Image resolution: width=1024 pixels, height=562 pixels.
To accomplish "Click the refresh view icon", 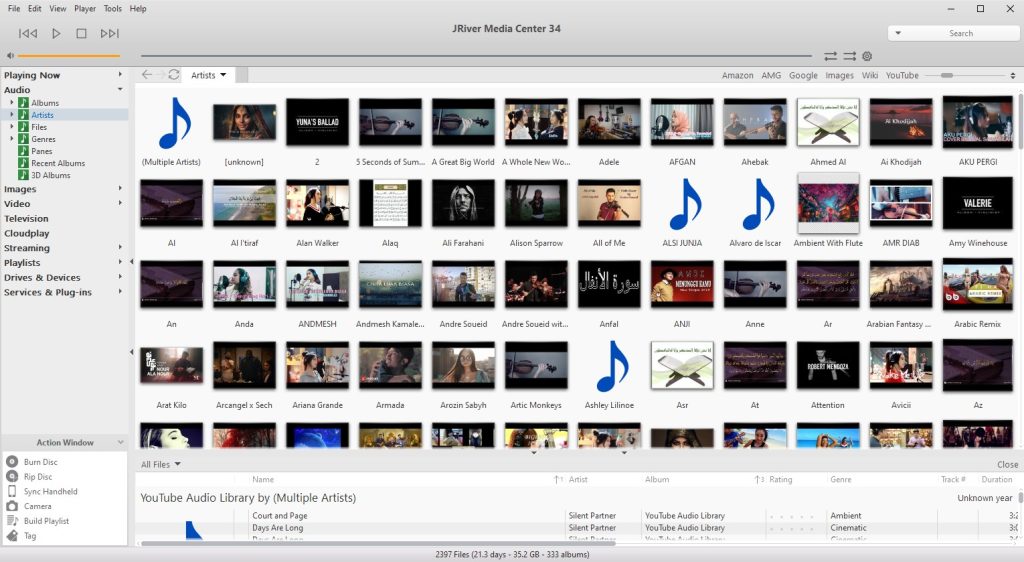I will [x=174, y=75].
